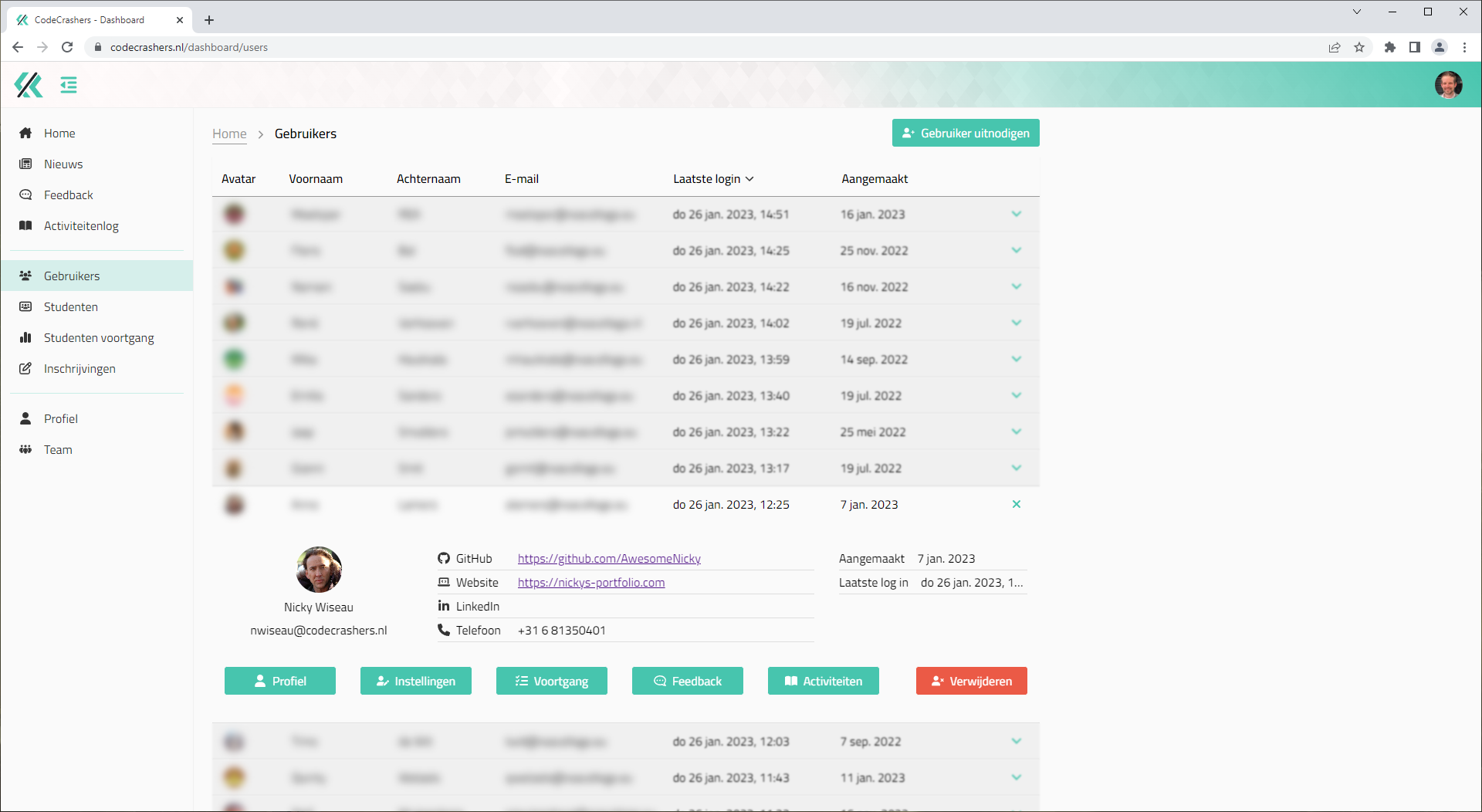The width and height of the screenshot is (1482, 812).
Task: Open browser extensions puzzle icon
Action: [x=1389, y=47]
